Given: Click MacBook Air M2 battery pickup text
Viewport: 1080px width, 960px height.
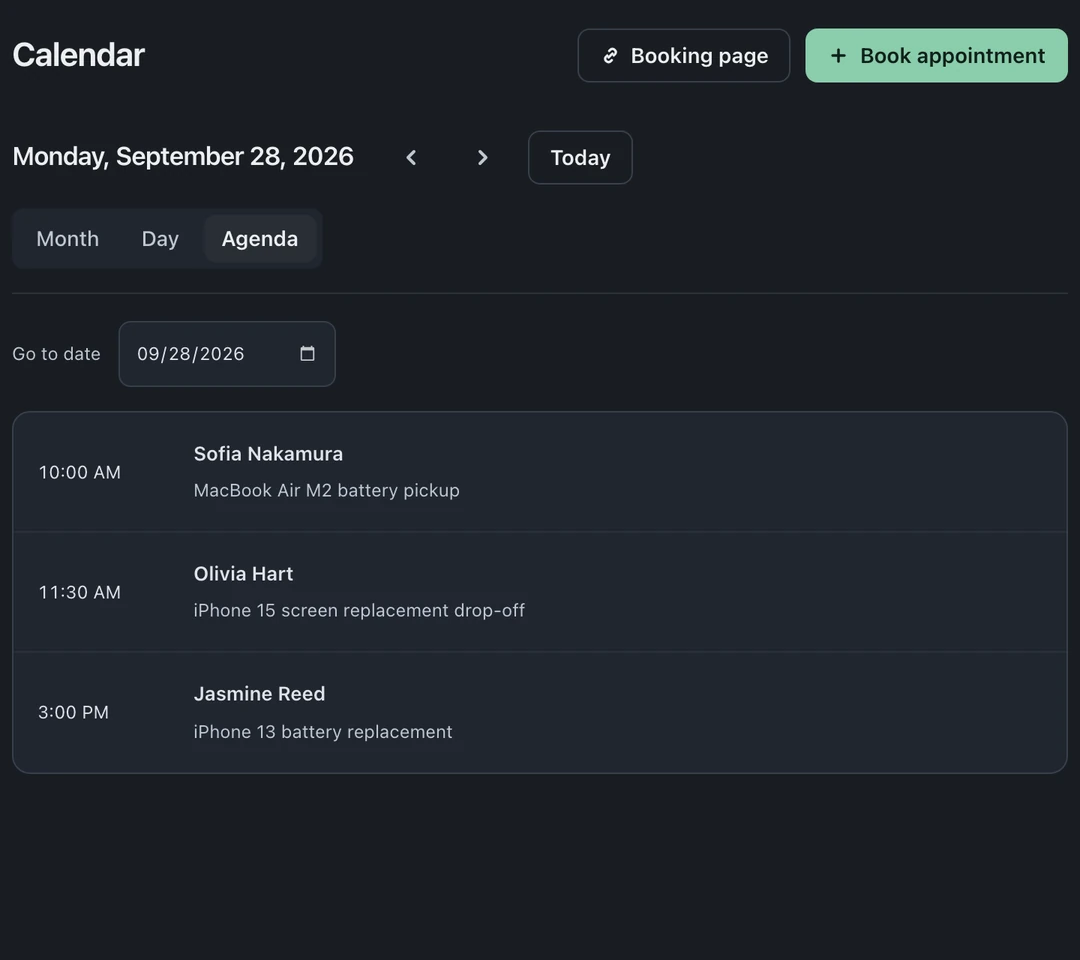Looking at the screenshot, I should (x=326, y=490).
